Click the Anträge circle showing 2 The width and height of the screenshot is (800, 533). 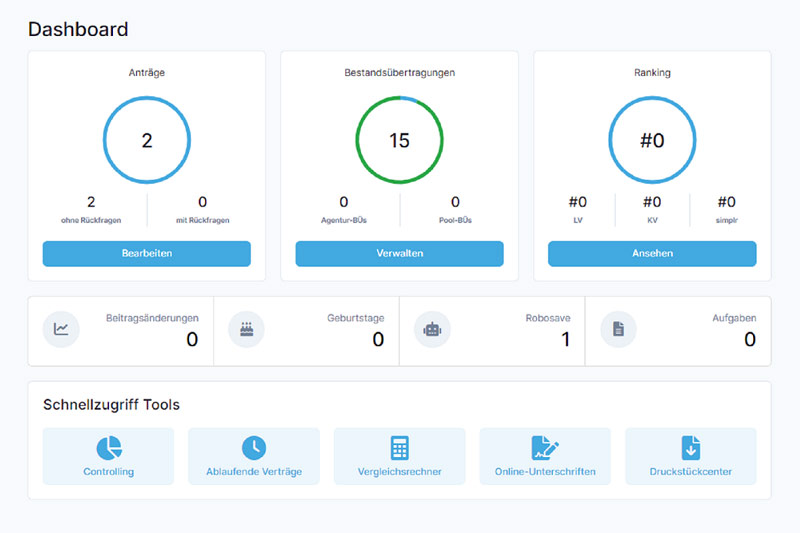pyautogui.click(x=147, y=140)
